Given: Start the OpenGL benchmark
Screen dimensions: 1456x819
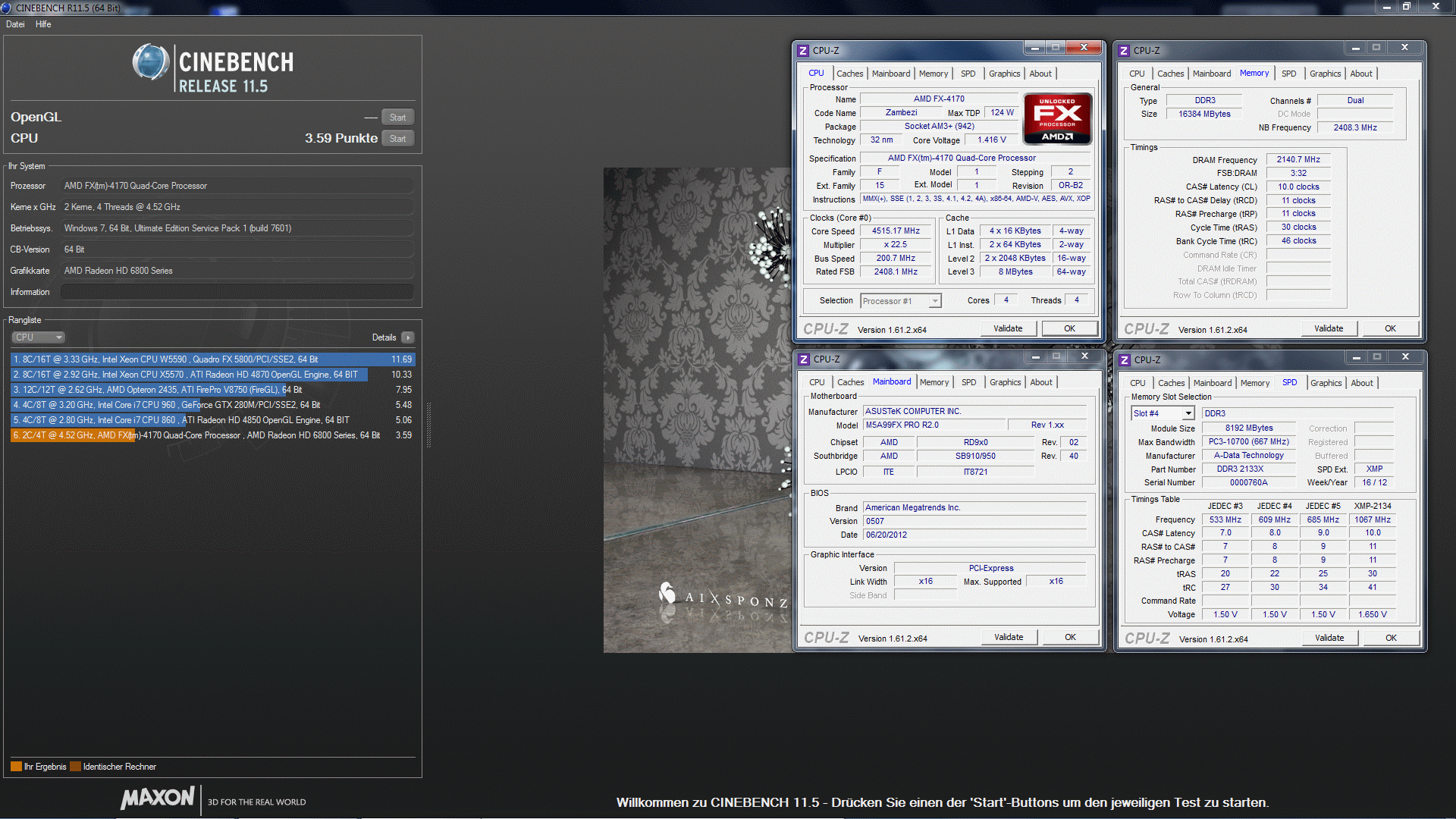Looking at the screenshot, I should tap(398, 118).
